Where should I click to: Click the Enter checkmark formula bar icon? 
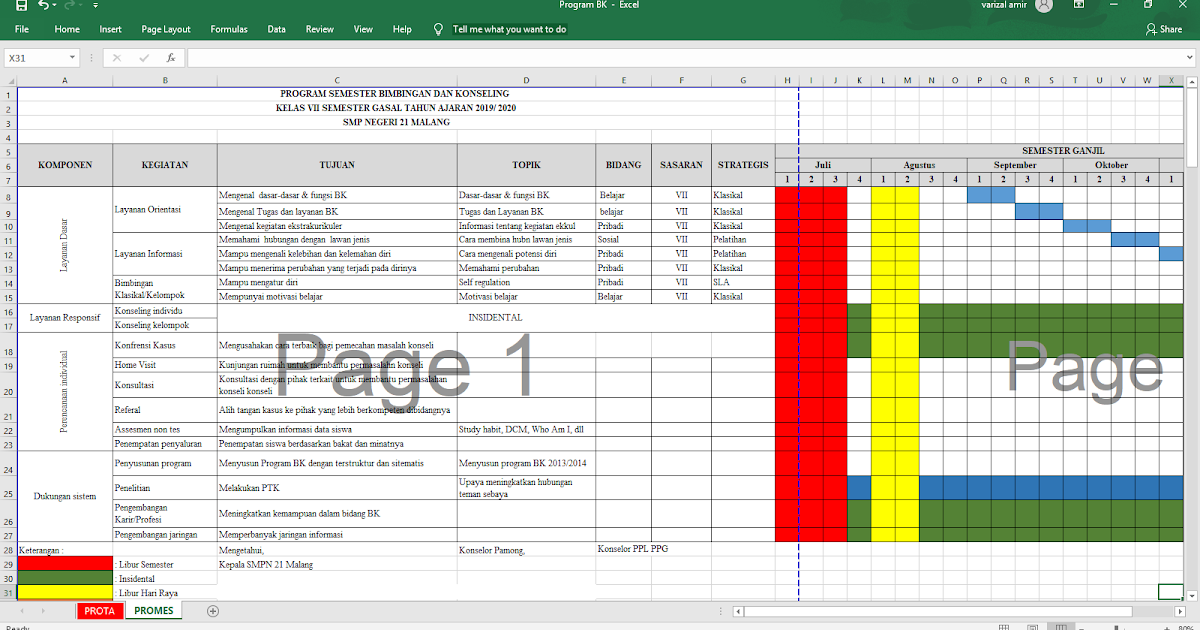coord(145,58)
